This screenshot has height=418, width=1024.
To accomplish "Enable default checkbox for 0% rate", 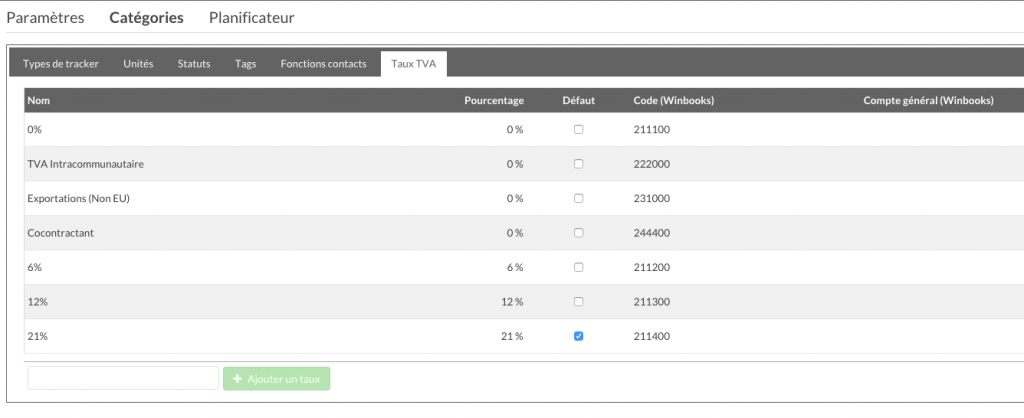I will [578, 129].
